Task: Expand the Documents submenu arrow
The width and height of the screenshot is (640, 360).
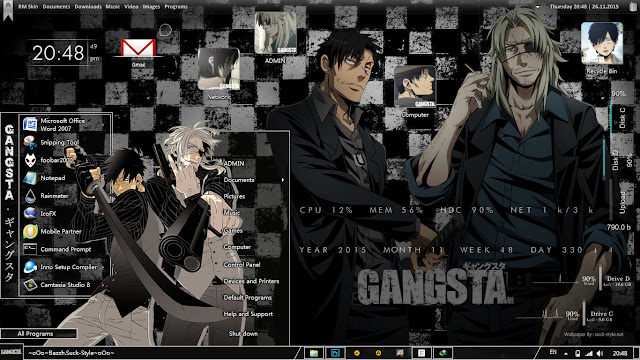Action: pyautogui.click(x=282, y=180)
